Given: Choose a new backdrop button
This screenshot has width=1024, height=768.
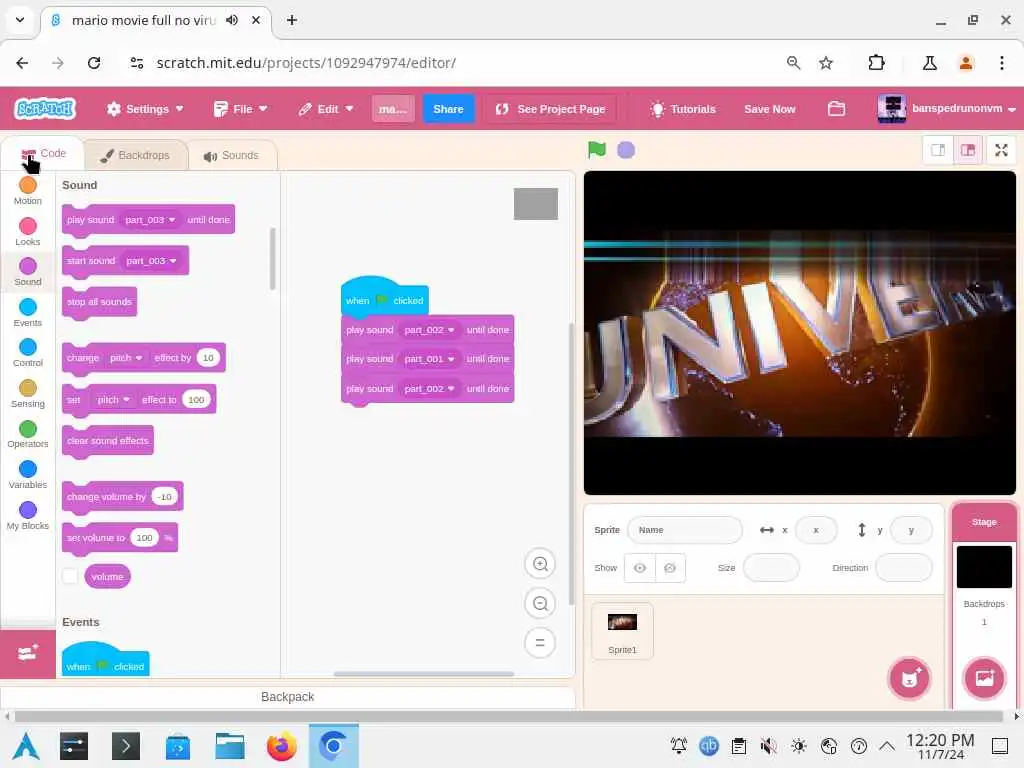Looking at the screenshot, I should point(984,678).
